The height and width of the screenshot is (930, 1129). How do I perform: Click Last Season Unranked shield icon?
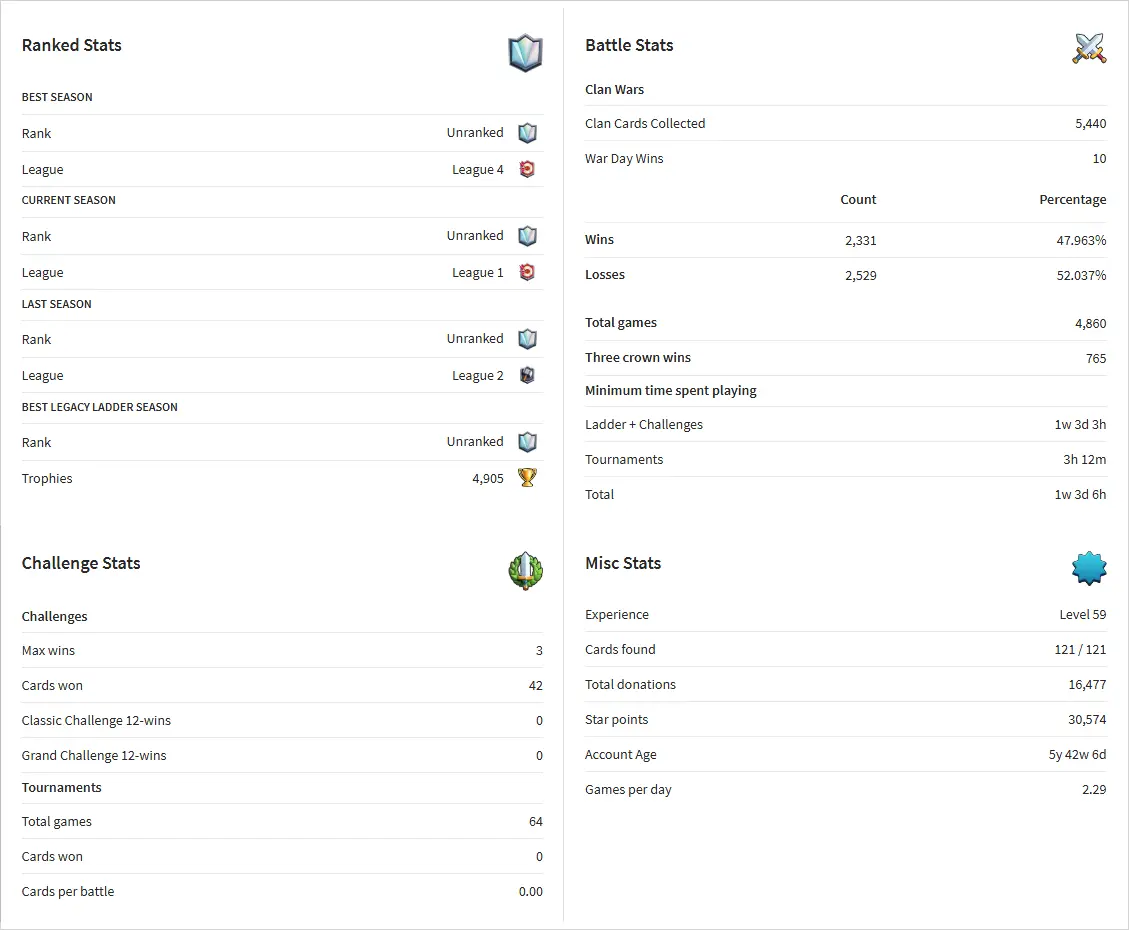527,339
